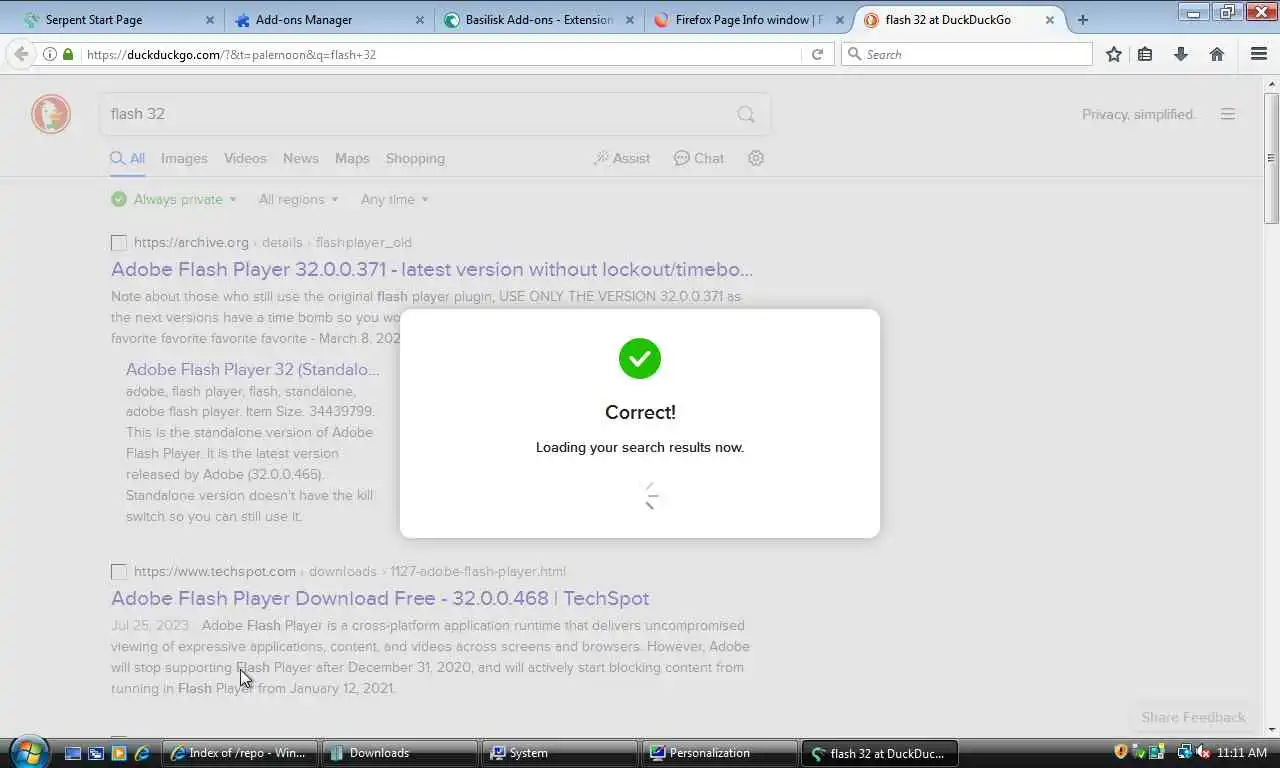Select the Videos search category
1280x768 pixels.
[x=245, y=158]
